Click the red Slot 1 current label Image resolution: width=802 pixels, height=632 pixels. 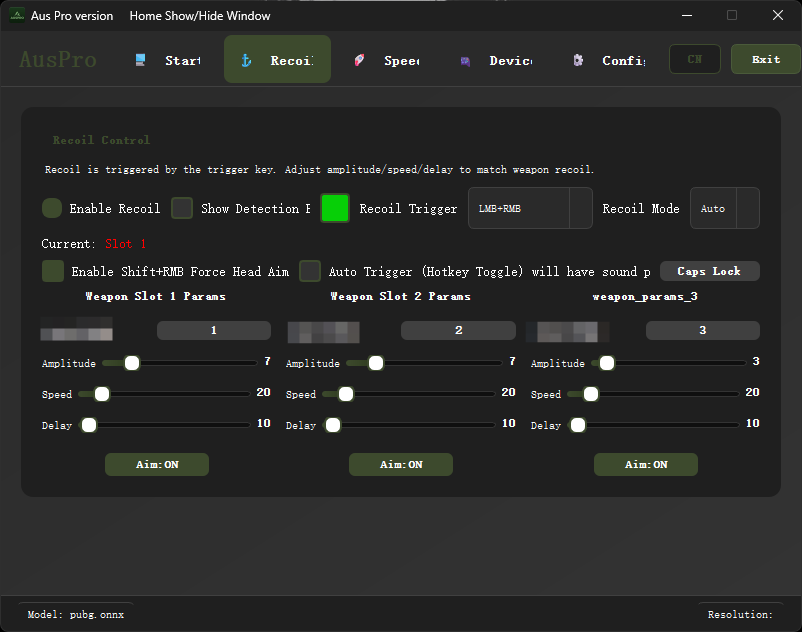click(x=125, y=244)
